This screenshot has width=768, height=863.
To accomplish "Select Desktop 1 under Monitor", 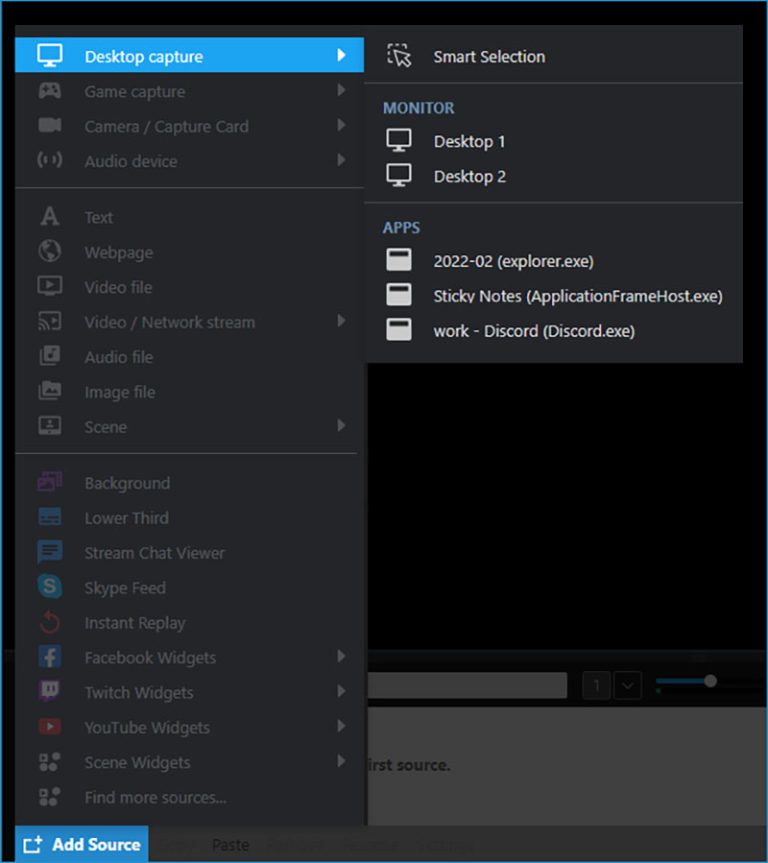I will [470, 142].
